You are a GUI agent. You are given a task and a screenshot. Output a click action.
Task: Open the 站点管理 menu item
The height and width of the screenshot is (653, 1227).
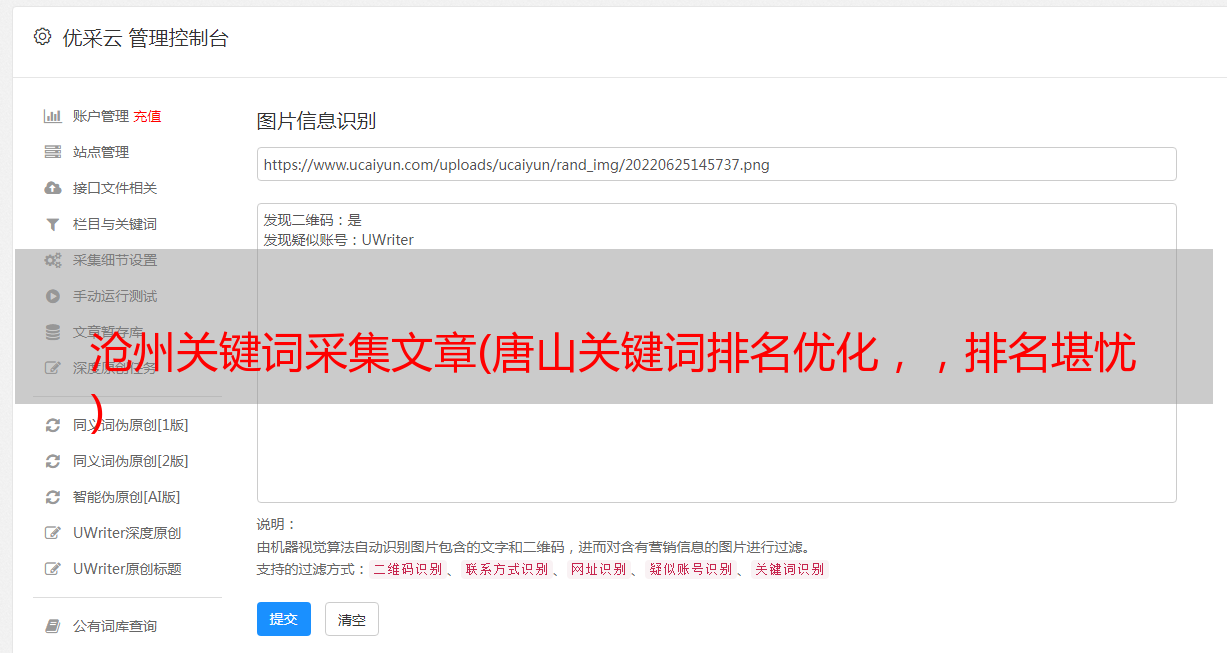[101, 152]
